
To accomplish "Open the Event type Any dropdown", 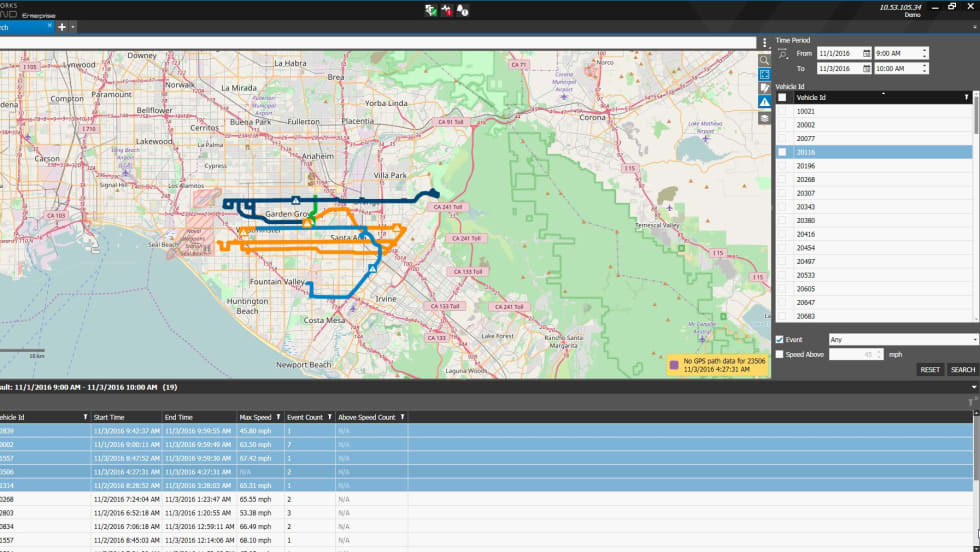I will 902,340.
